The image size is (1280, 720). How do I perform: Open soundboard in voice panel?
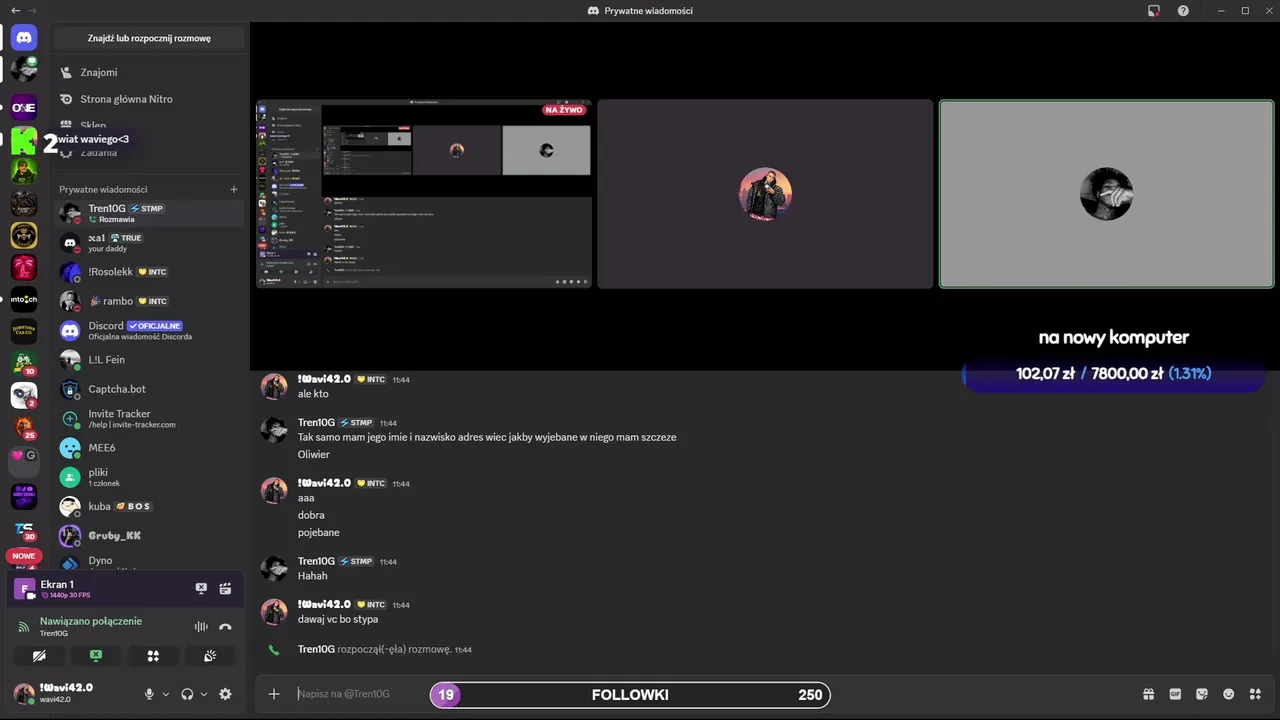point(210,656)
